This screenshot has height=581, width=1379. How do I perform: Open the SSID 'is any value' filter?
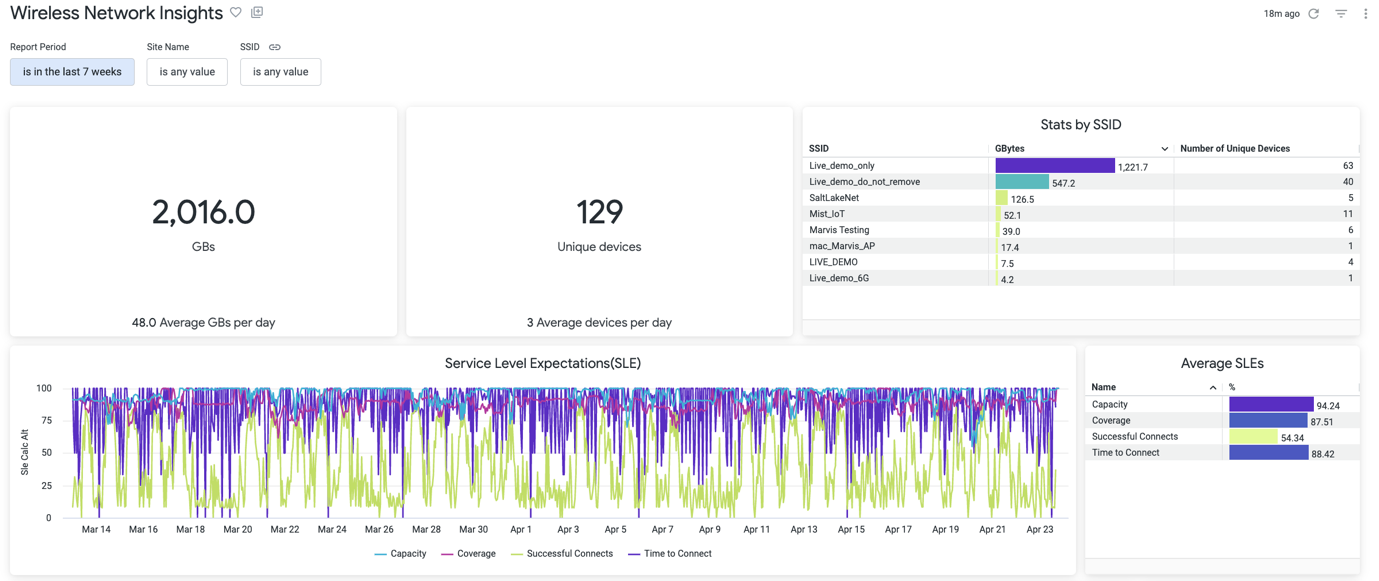280,72
